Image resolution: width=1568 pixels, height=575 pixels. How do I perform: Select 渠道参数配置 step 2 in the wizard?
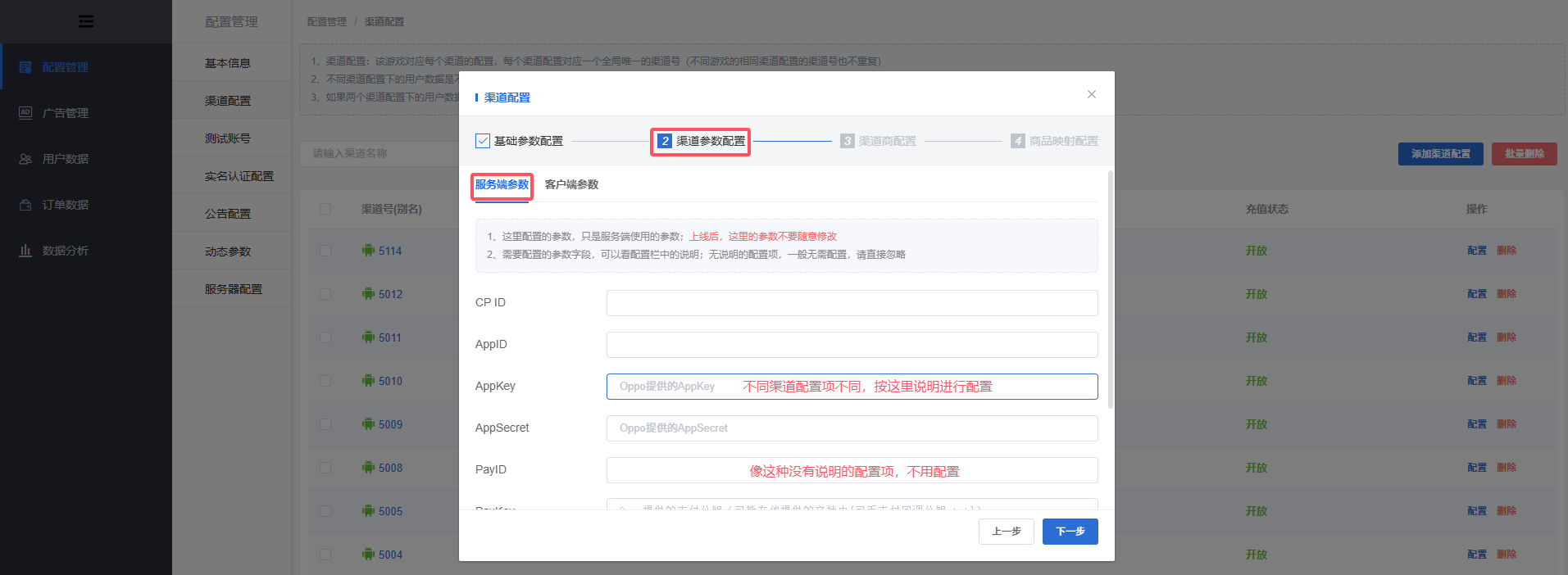[701, 141]
